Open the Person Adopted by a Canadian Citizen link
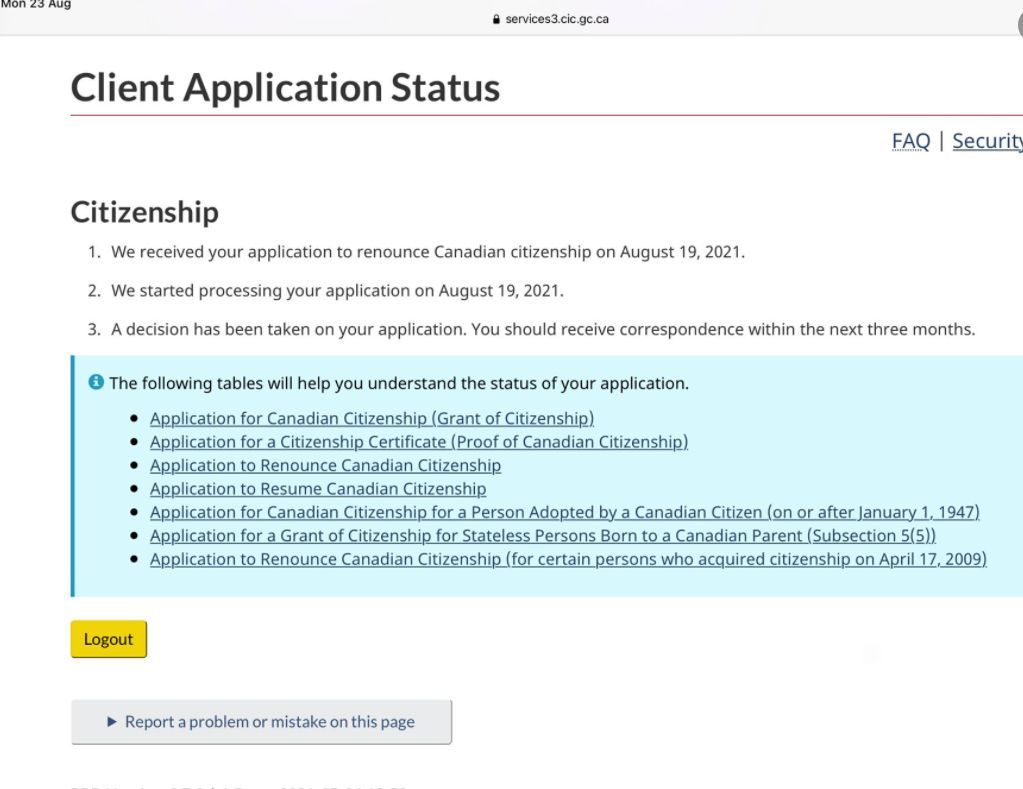 click(565, 512)
